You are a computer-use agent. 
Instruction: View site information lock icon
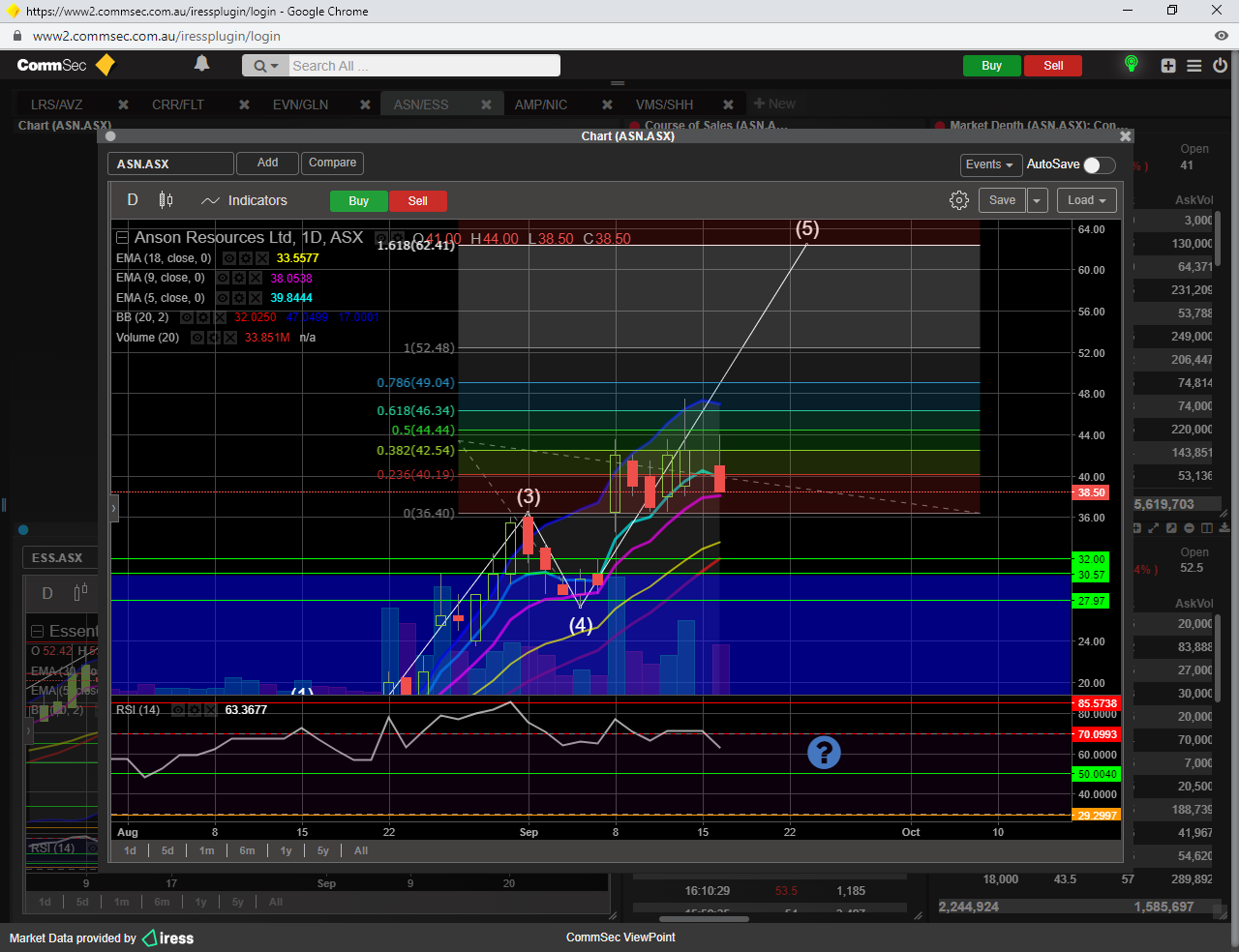15,36
